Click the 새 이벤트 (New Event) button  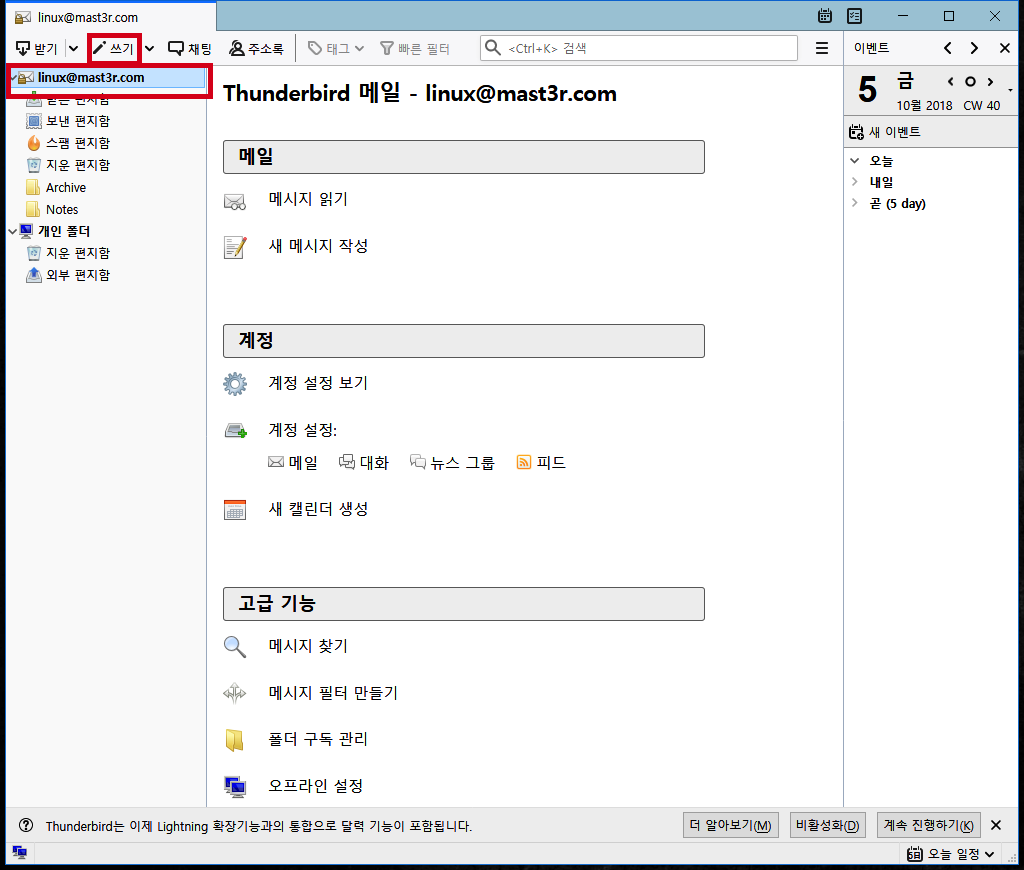tap(885, 132)
